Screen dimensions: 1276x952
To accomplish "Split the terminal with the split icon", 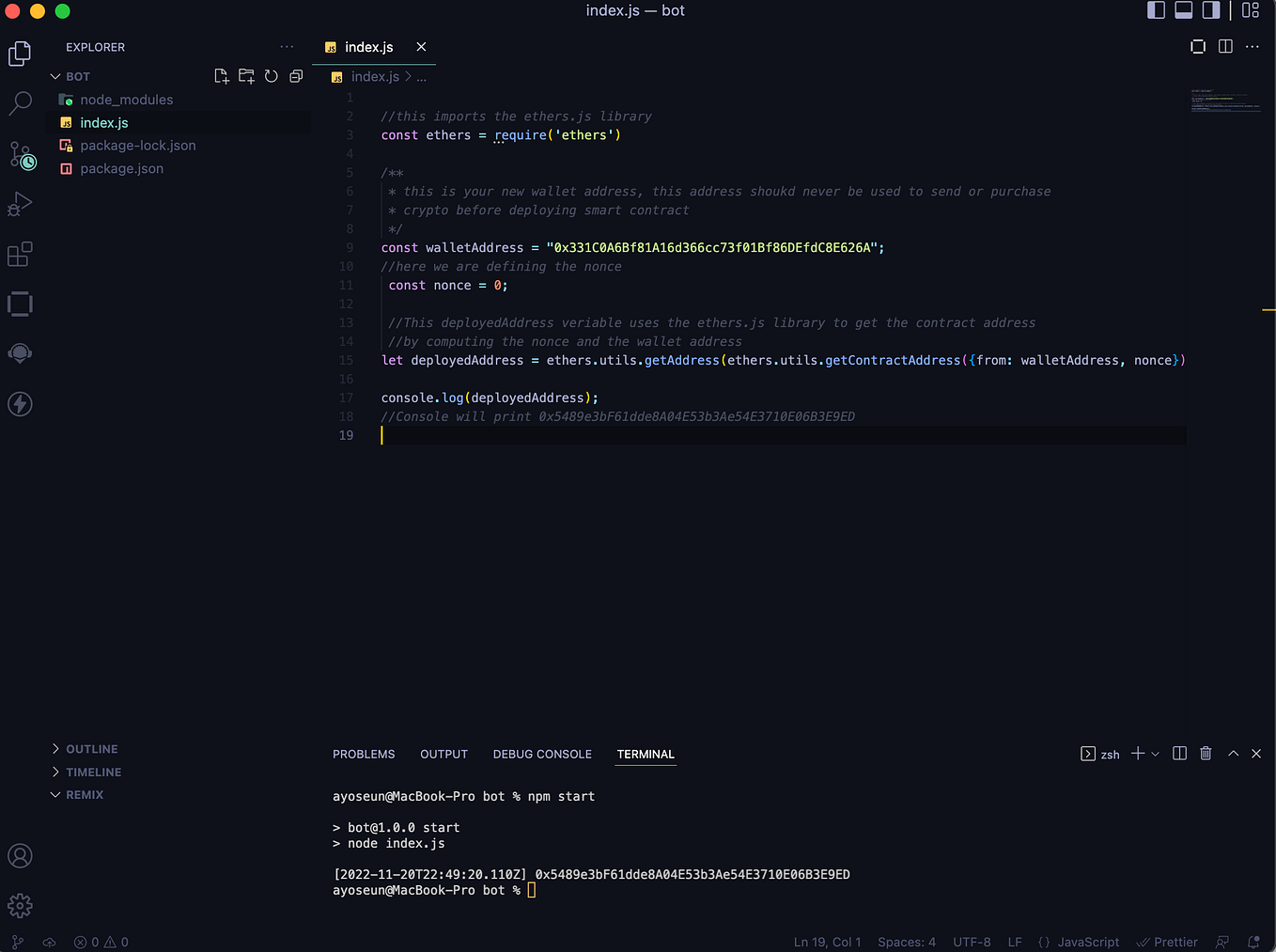I will coord(1179,753).
